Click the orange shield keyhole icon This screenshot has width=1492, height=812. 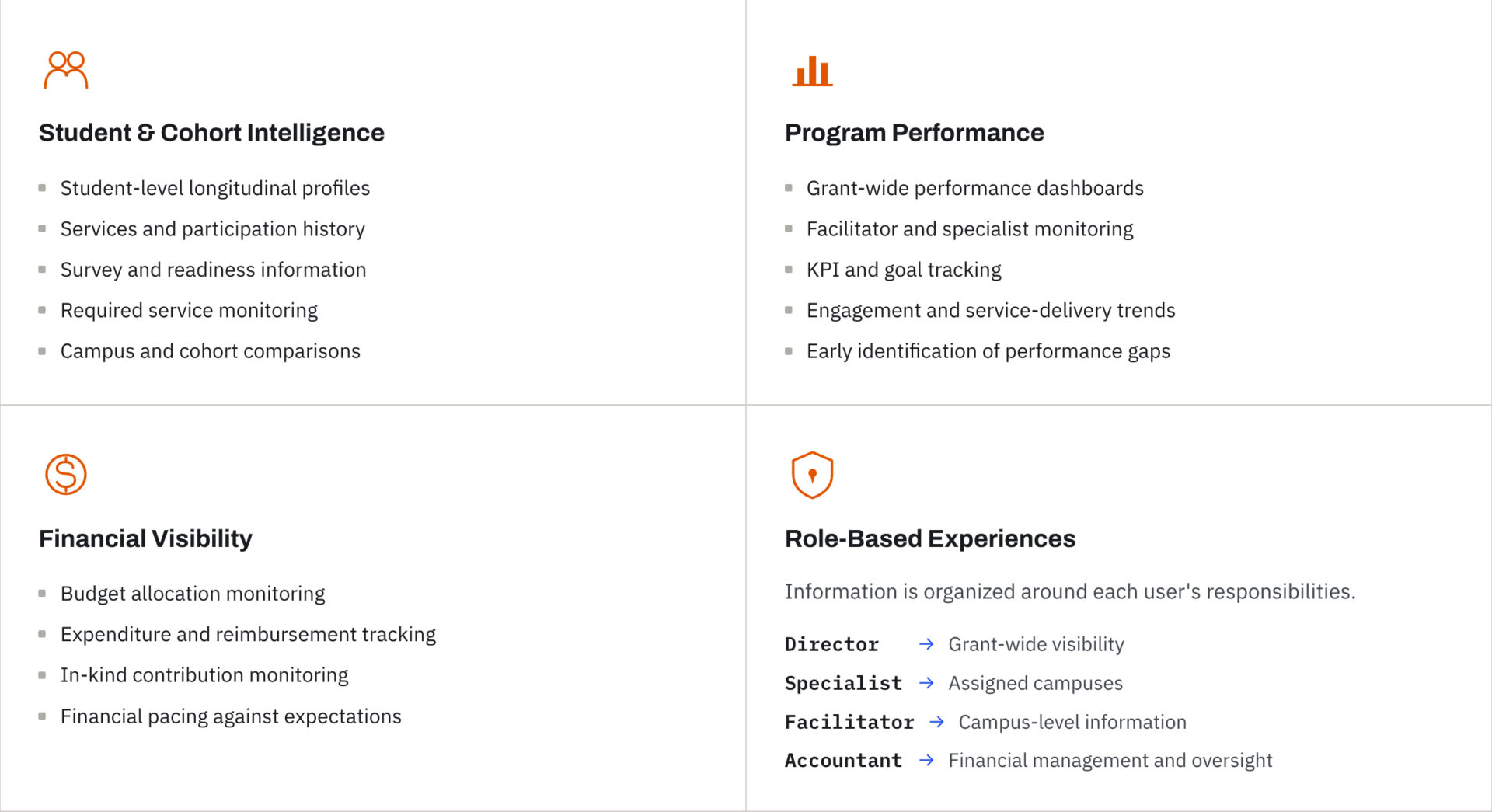click(x=812, y=475)
